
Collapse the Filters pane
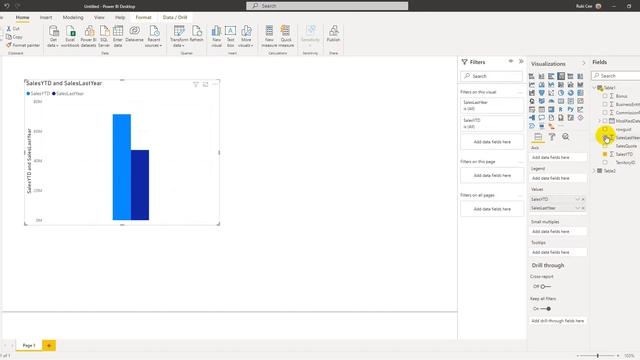521,61
